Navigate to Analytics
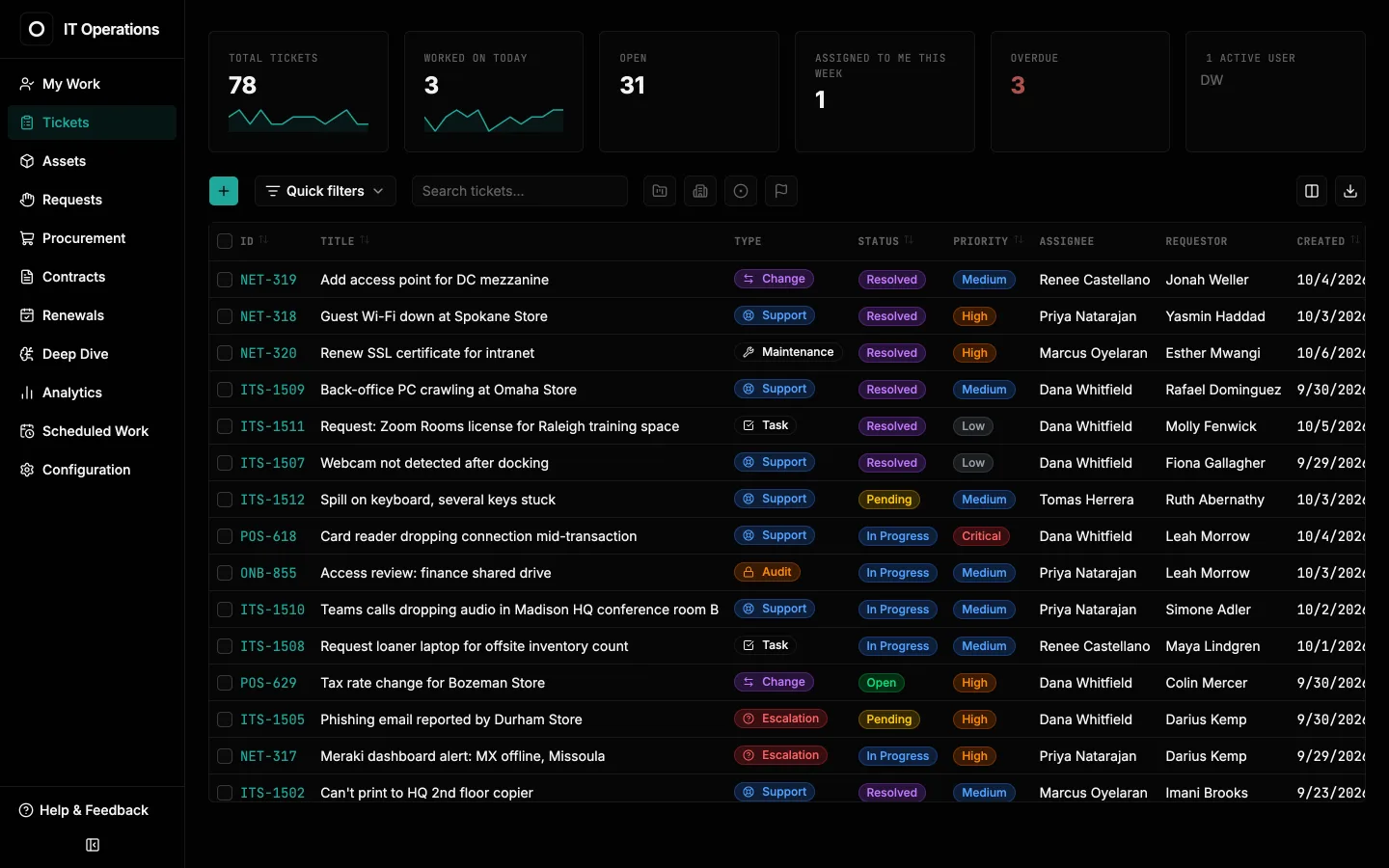1389x868 pixels. pos(92,393)
